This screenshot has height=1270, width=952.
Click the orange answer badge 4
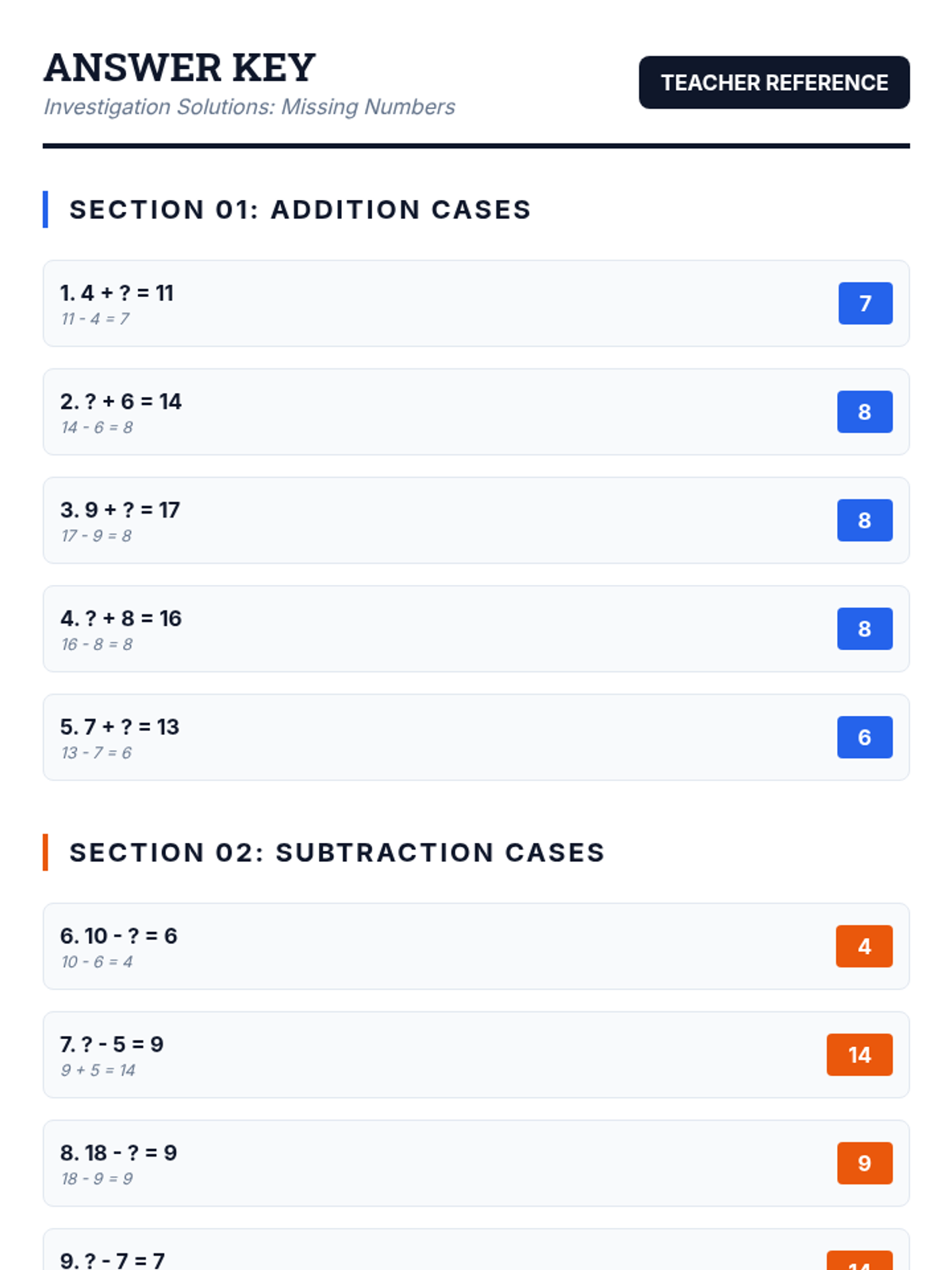tap(864, 946)
